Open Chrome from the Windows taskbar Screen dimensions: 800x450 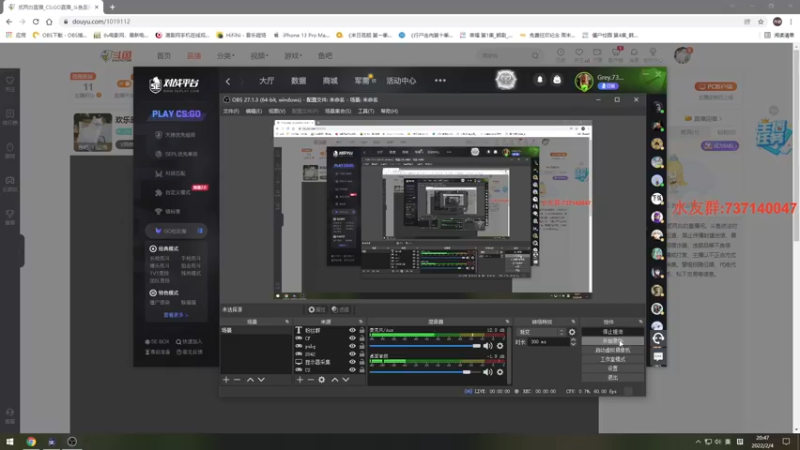click(x=31, y=441)
